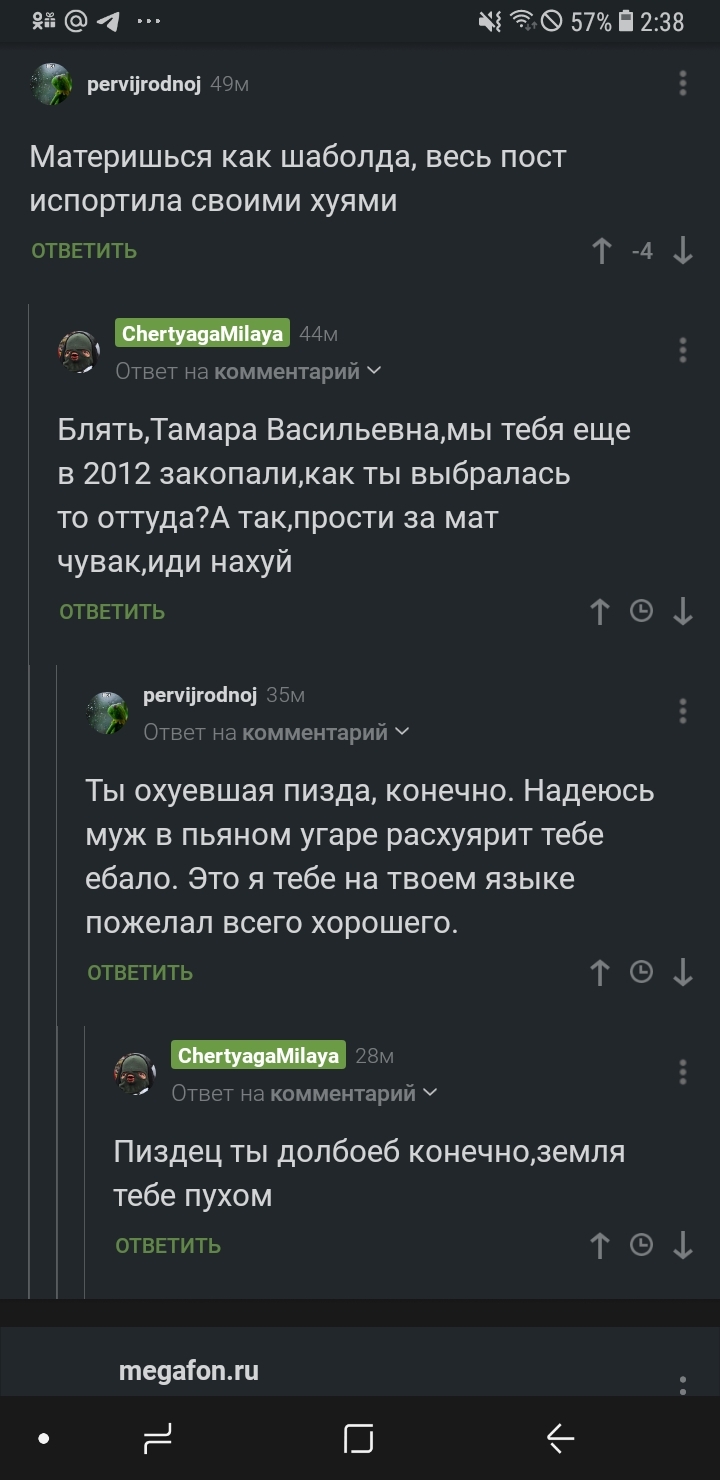Tap ChertyagaMilaya's avatar on 28m comment
720x1480 pixels.
click(x=134, y=1072)
